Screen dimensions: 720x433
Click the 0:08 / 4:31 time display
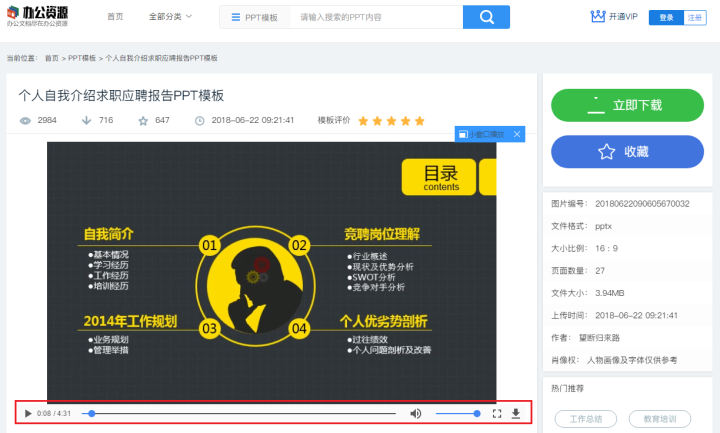[x=54, y=413]
